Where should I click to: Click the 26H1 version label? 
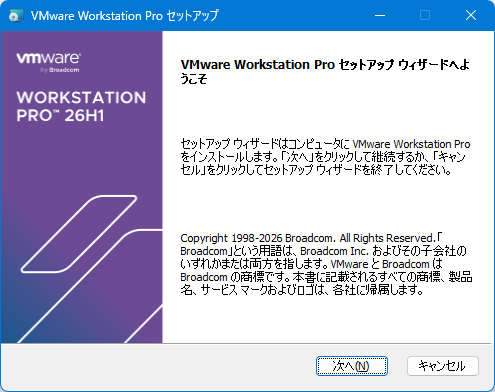coord(84,116)
